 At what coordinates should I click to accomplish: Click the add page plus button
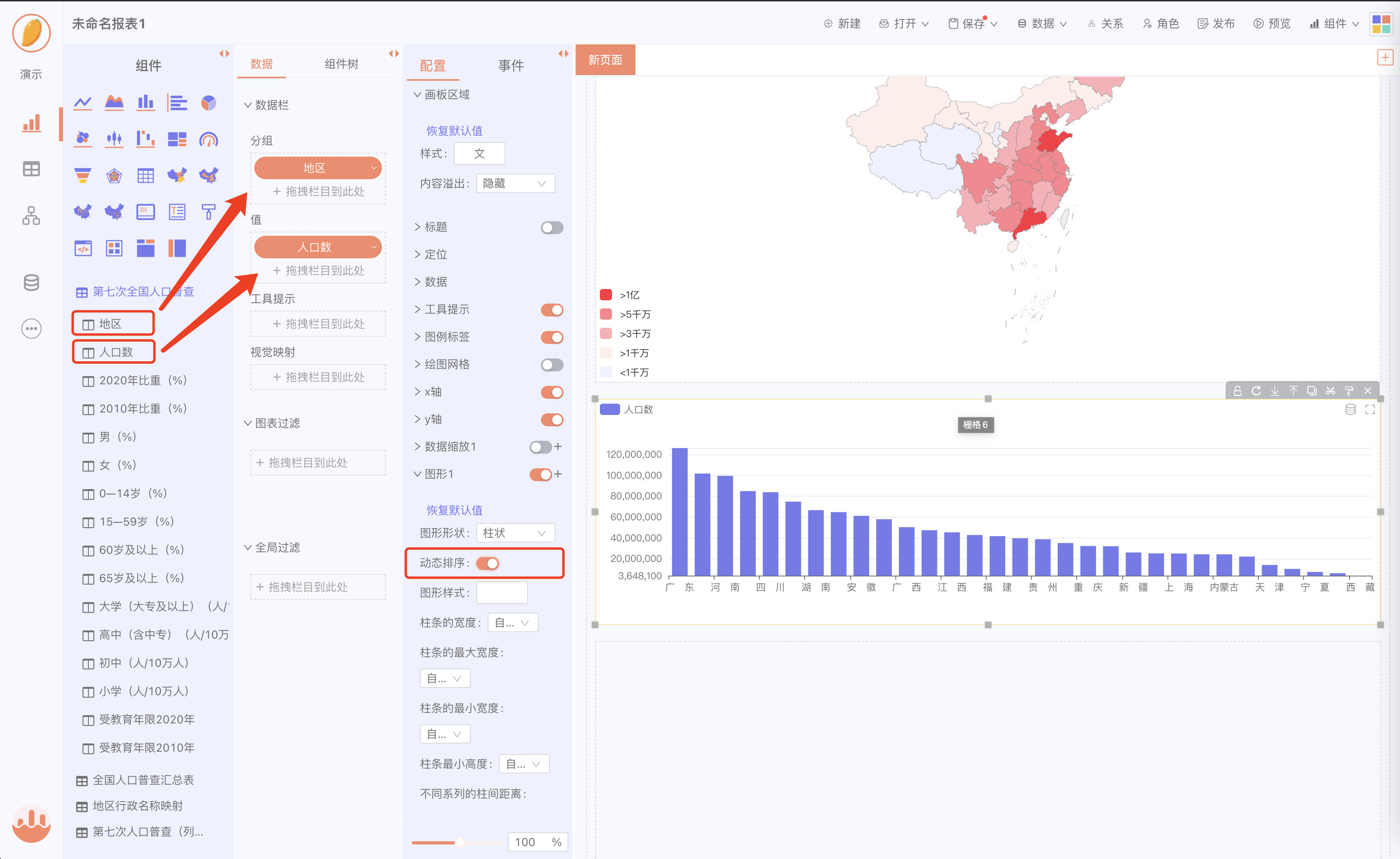pyautogui.click(x=1385, y=57)
